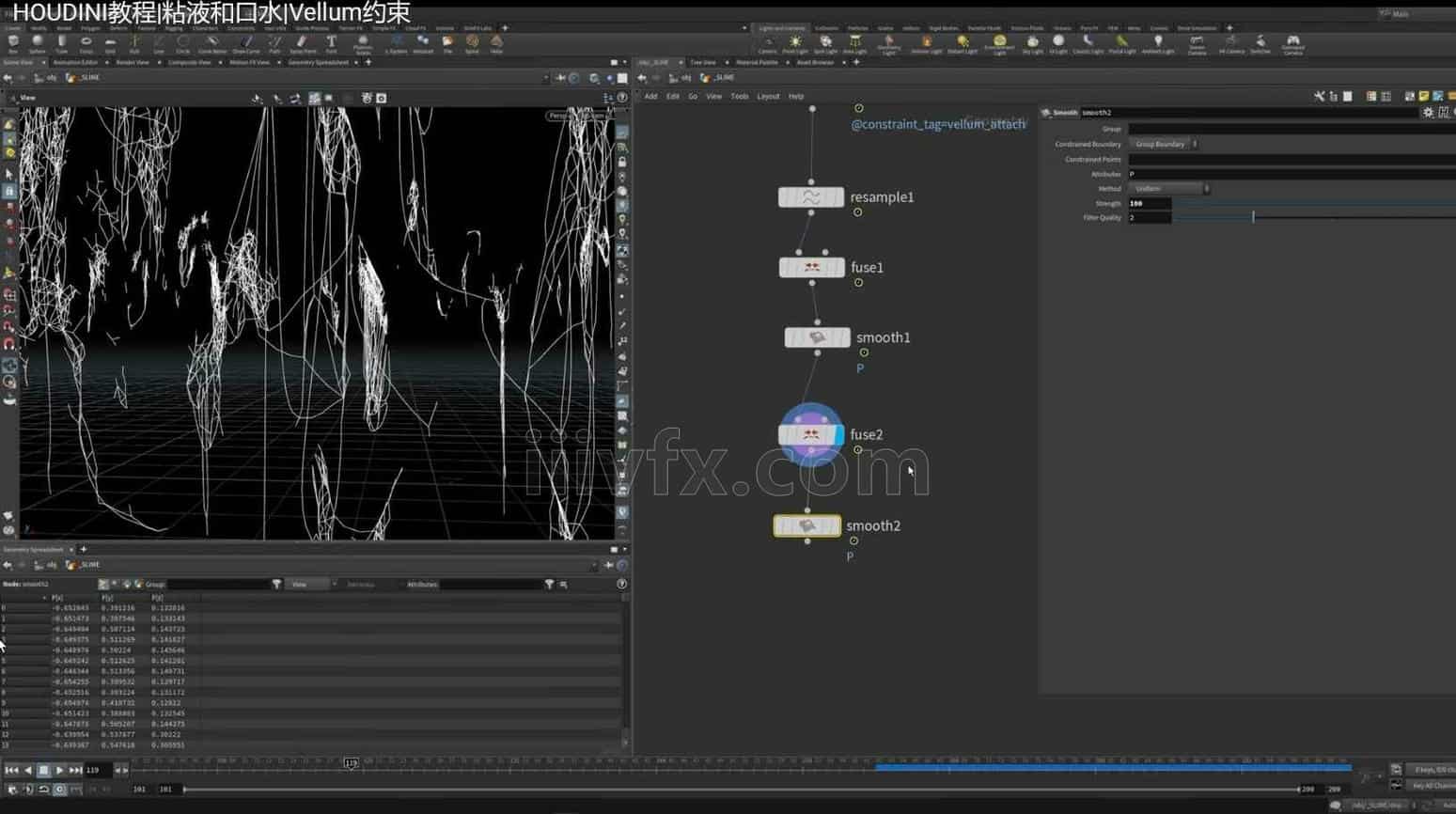Open the Tools menu in network editor
The width and height of the screenshot is (1456, 814).
tap(740, 97)
